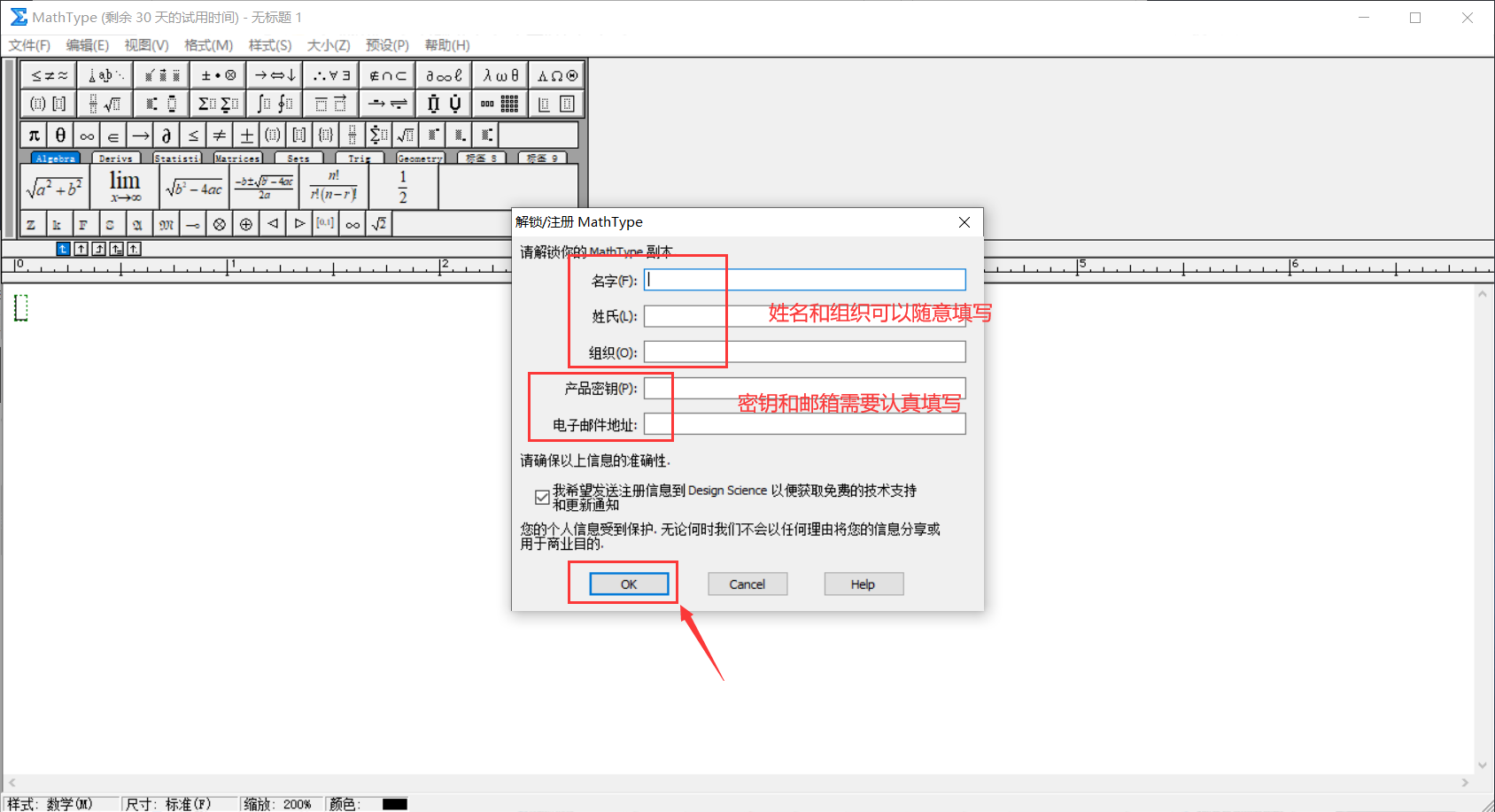Open the integral templates palette
This screenshot has width=1495, height=812.
coord(274,104)
